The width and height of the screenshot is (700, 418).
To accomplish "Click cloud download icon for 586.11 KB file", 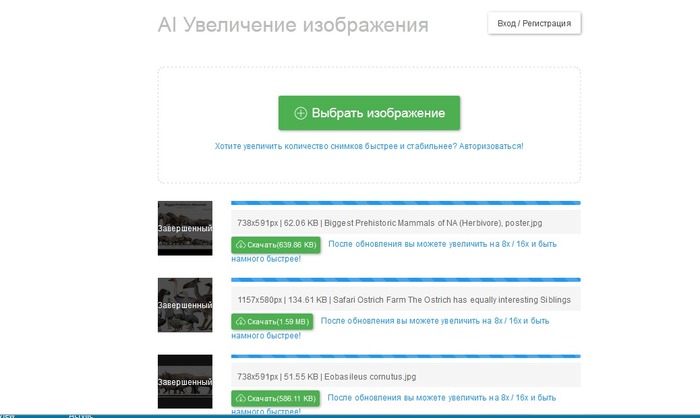I will click(x=241, y=398).
